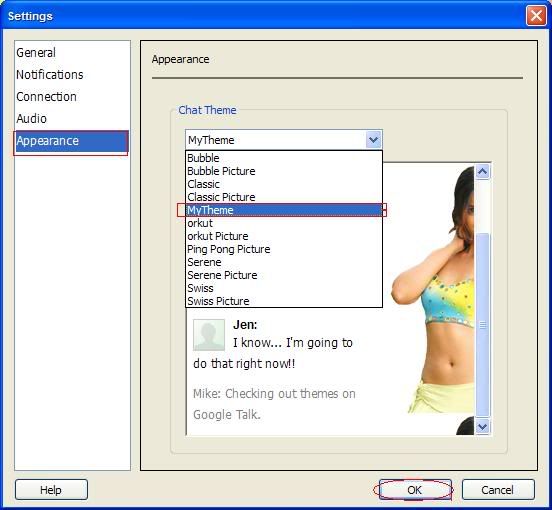Select Bubble theme from the list
The height and width of the screenshot is (510, 552).
point(284,158)
